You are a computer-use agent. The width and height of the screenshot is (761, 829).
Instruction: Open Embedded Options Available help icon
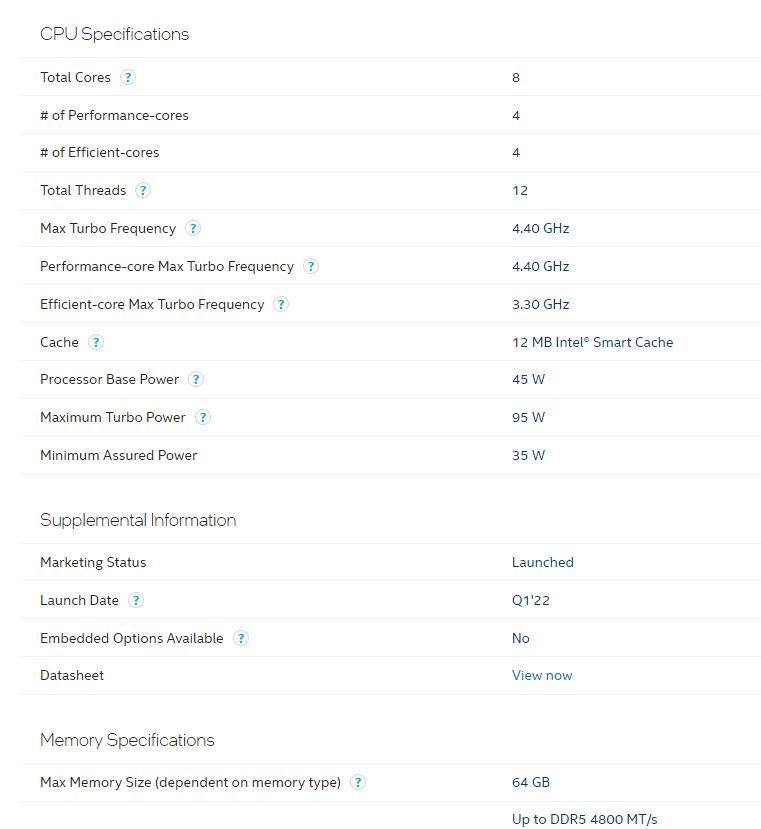(x=241, y=638)
